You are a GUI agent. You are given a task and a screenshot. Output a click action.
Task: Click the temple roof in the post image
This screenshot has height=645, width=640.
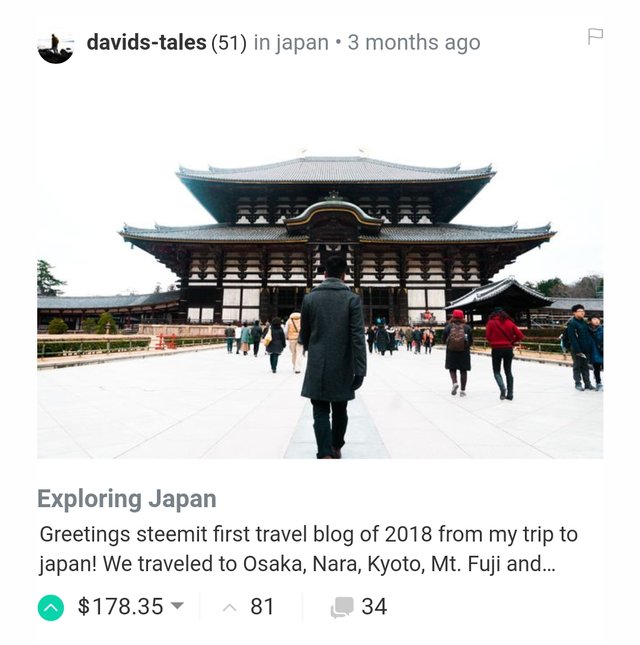336,169
